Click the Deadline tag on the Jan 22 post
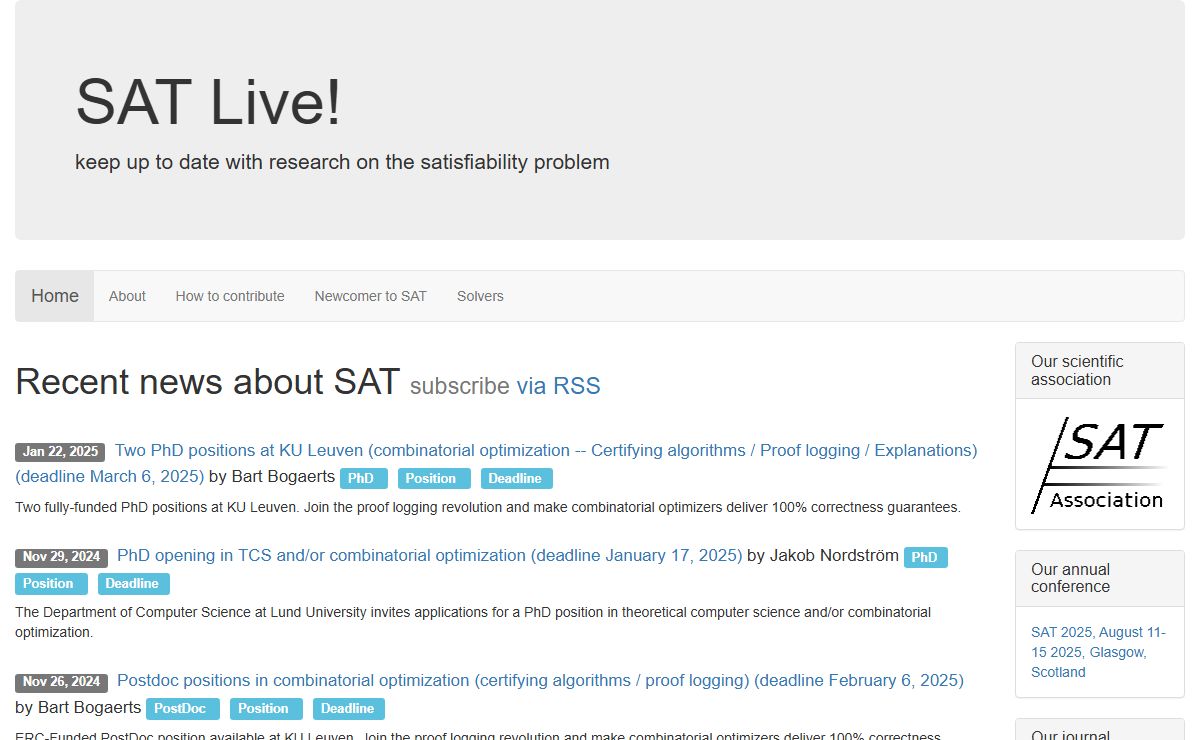This screenshot has height=740, width=1200. [515, 478]
